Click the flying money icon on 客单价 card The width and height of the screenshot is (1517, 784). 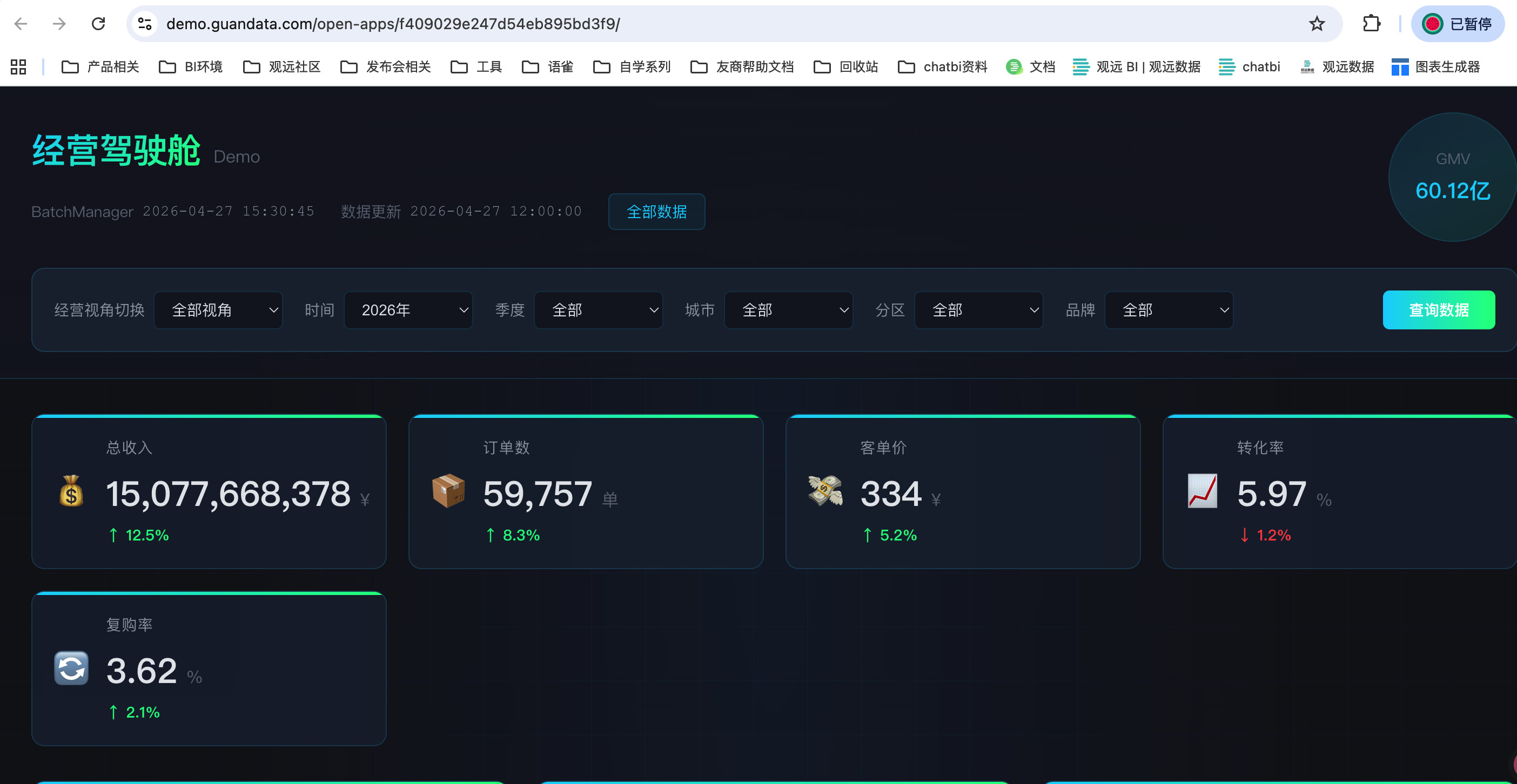(x=825, y=491)
